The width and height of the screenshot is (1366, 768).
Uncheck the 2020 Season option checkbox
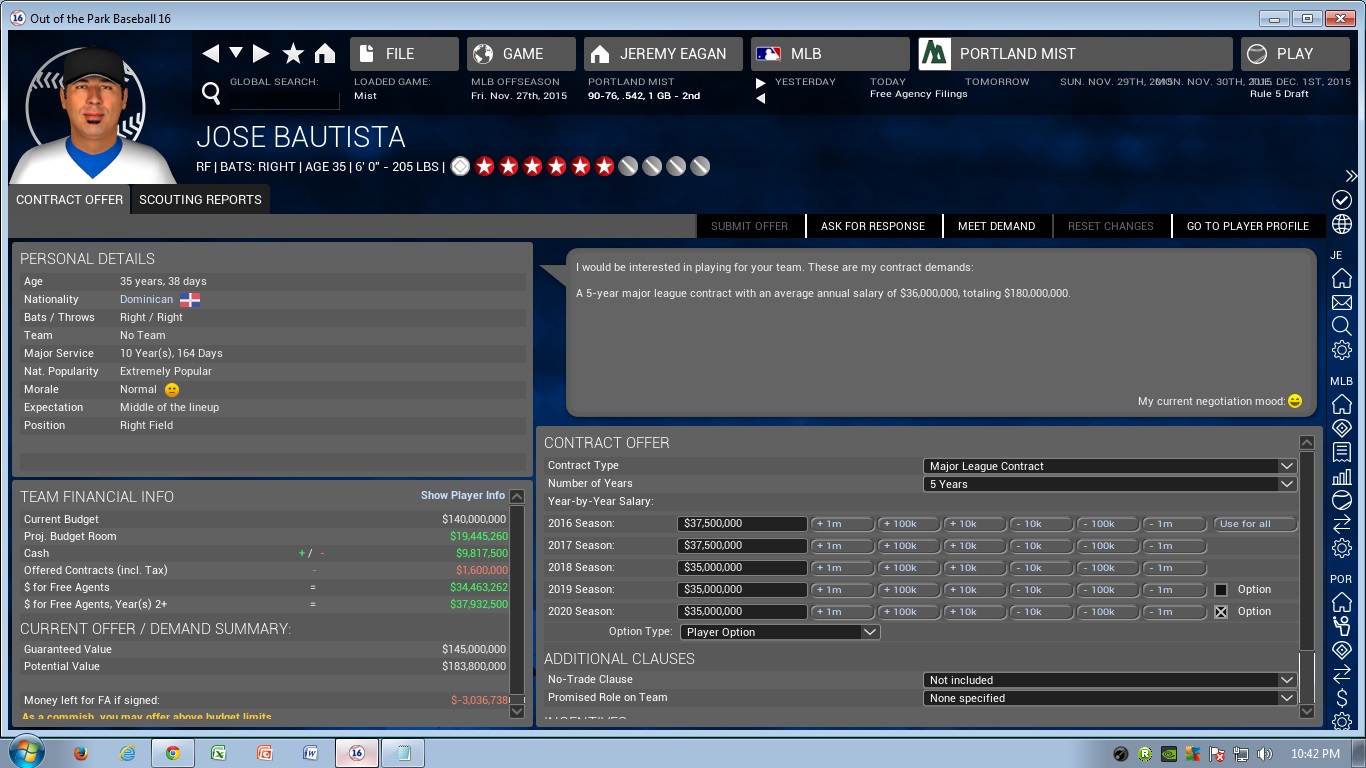[1221, 612]
